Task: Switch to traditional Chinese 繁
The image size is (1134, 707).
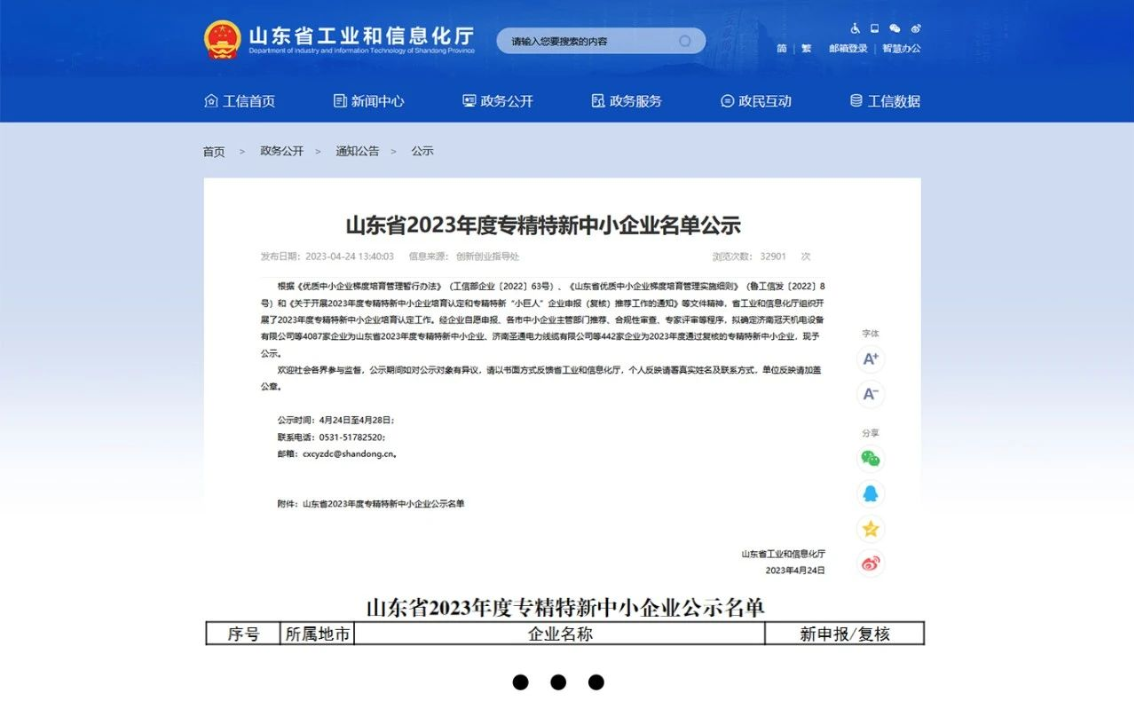Action: (806, 48)
